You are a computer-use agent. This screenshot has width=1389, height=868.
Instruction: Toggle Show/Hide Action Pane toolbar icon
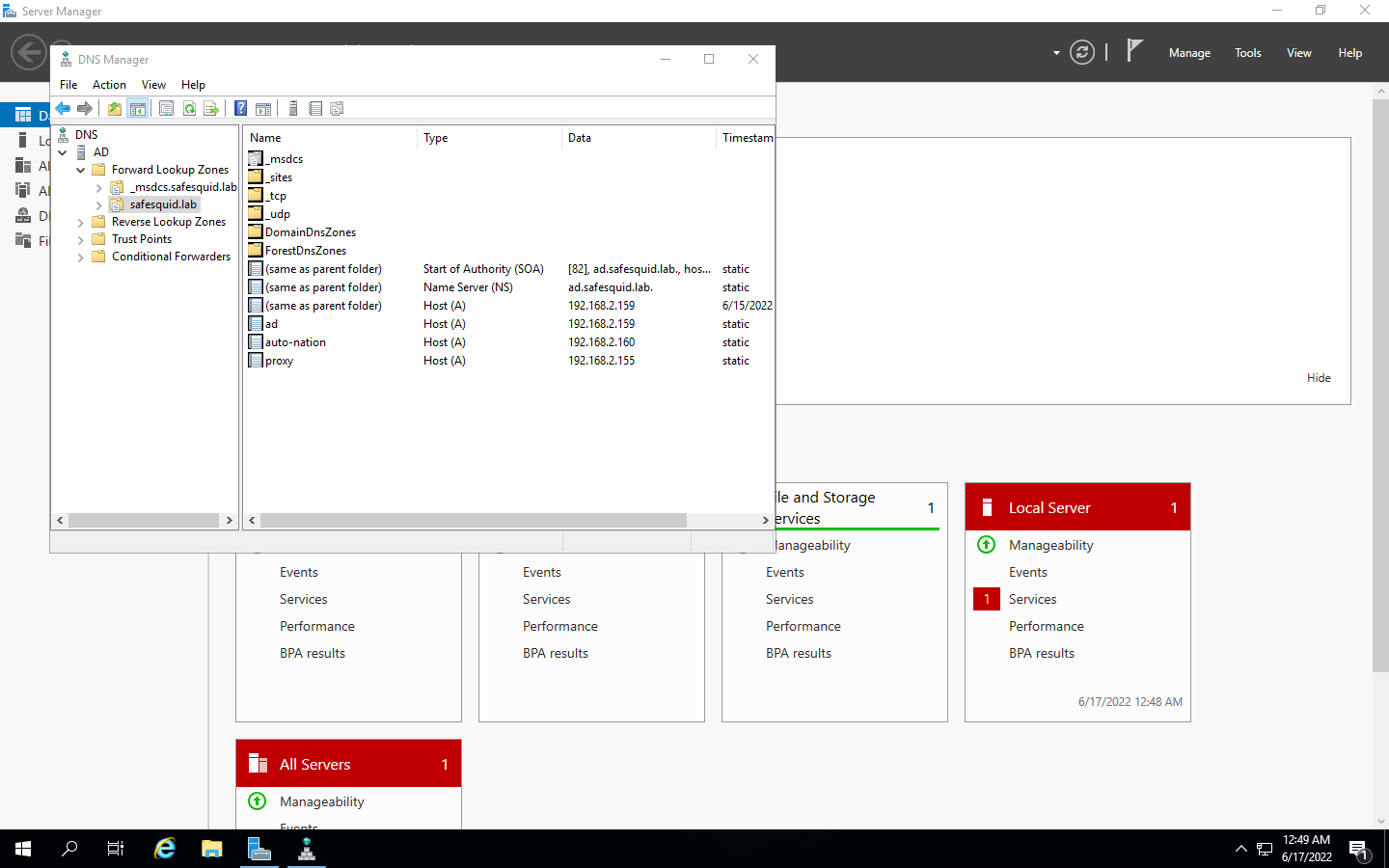coord(263,109)
